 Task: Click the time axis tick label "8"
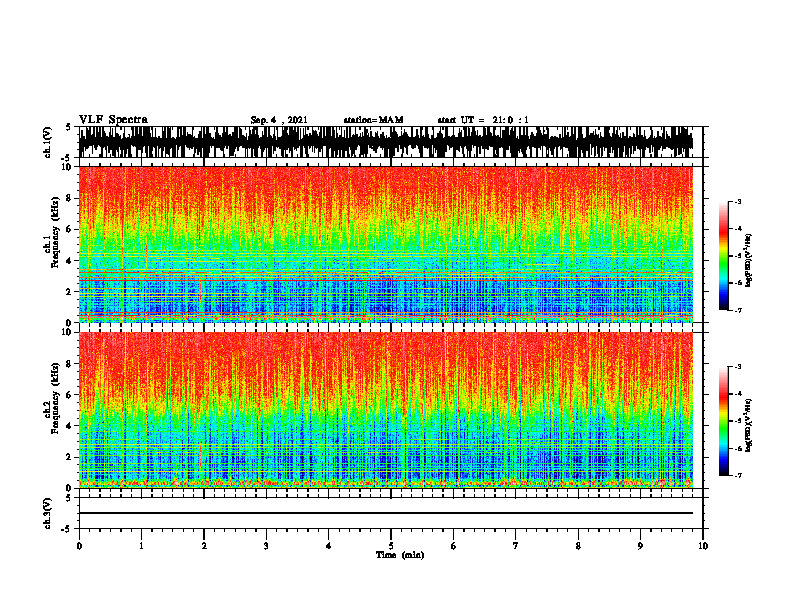coord(578,546)
